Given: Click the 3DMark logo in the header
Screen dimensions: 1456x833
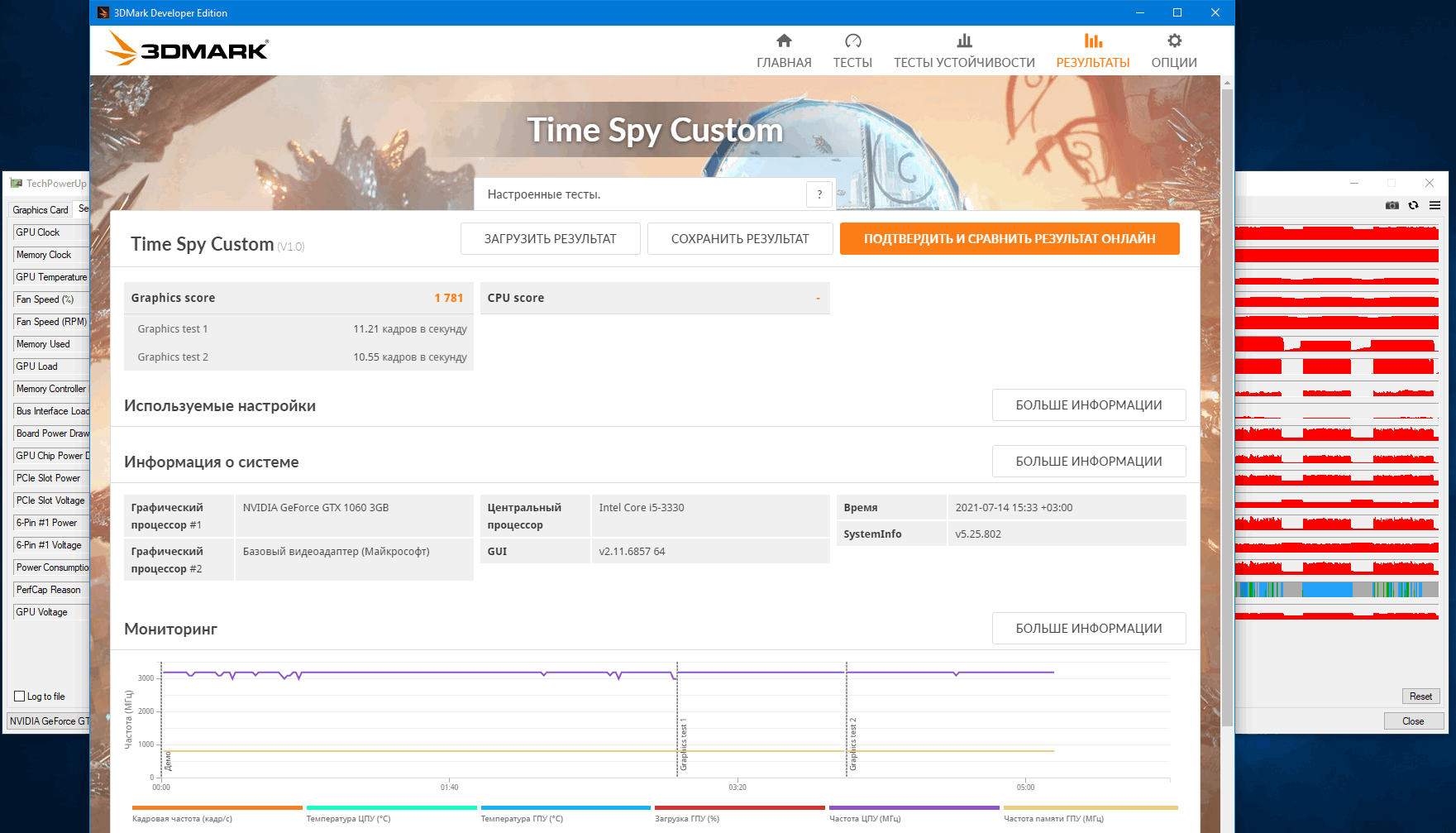Looking at the screenshot, I should point(187,49).
